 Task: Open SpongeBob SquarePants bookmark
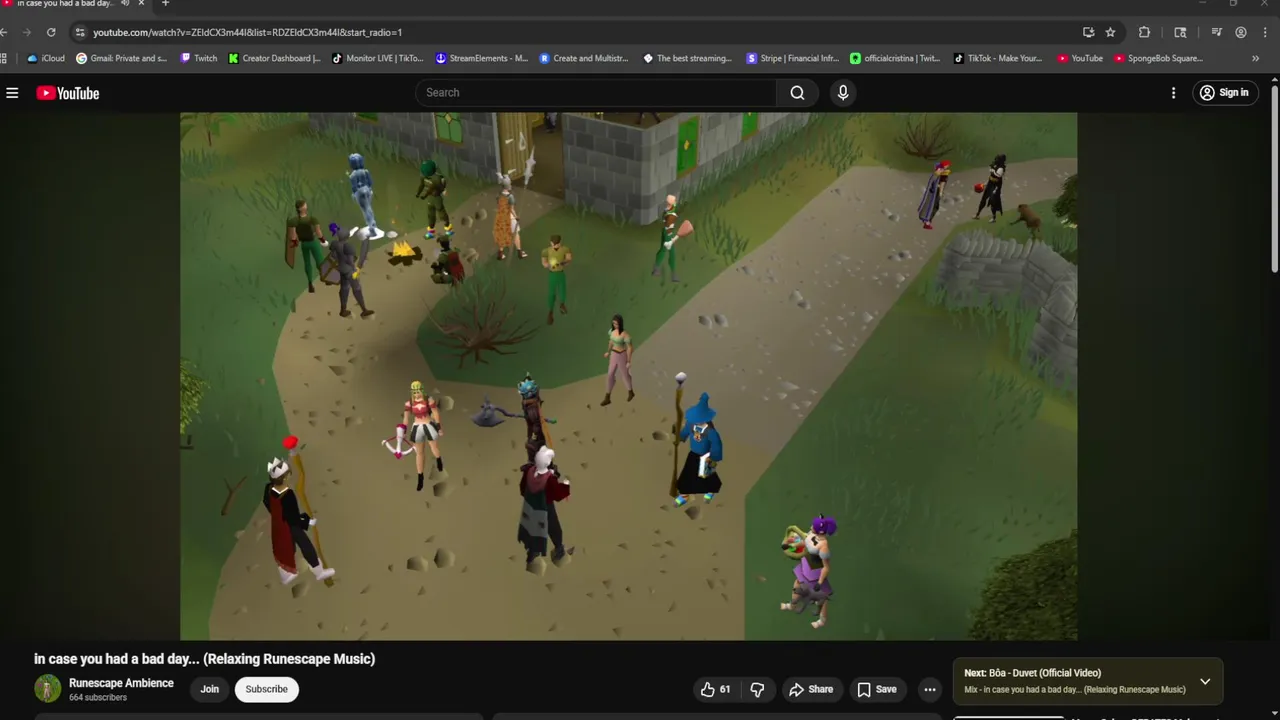(x=1158, y=58)
